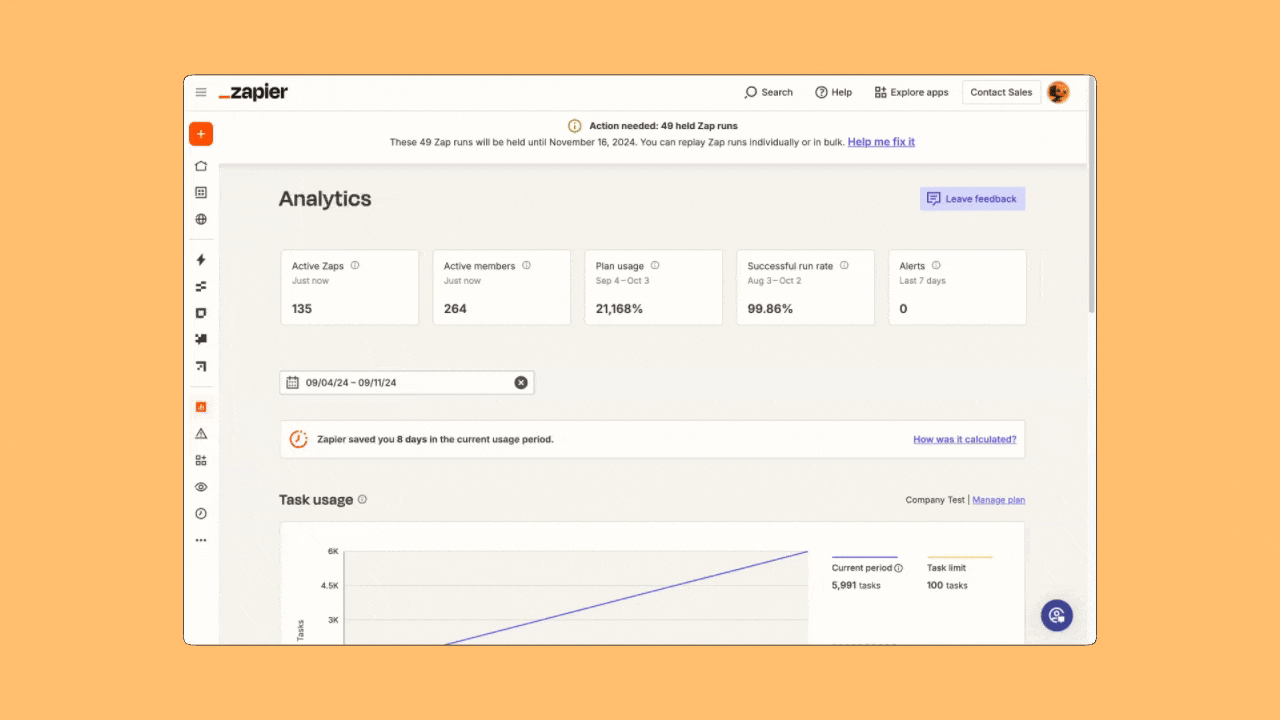The image size is (1280, 720).
Task: Click the Zapier logo
Action: 253,92
